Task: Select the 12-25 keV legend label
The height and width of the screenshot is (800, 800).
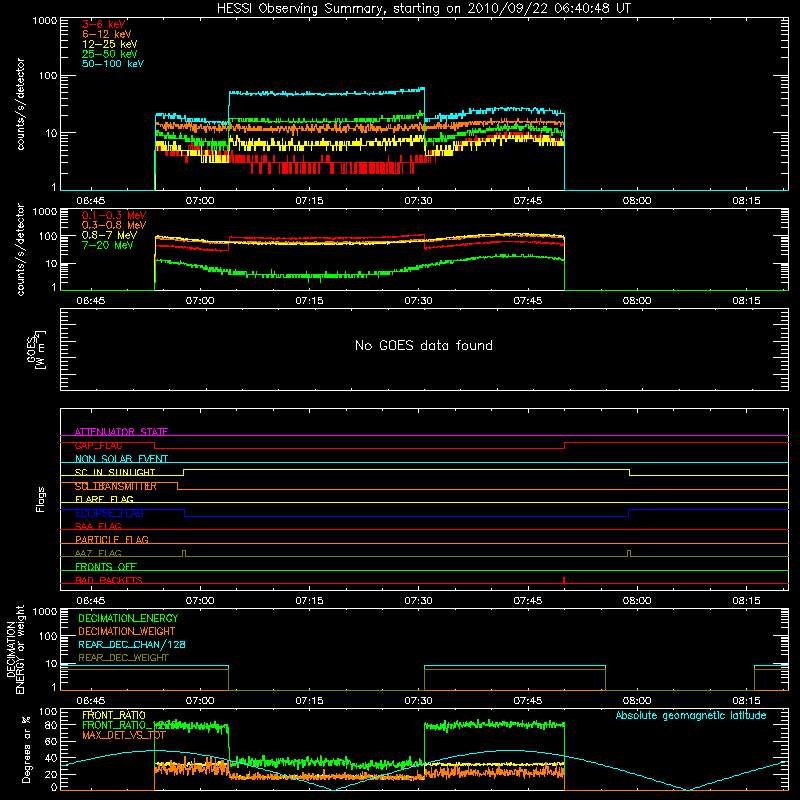Action: tap(109, 44)
